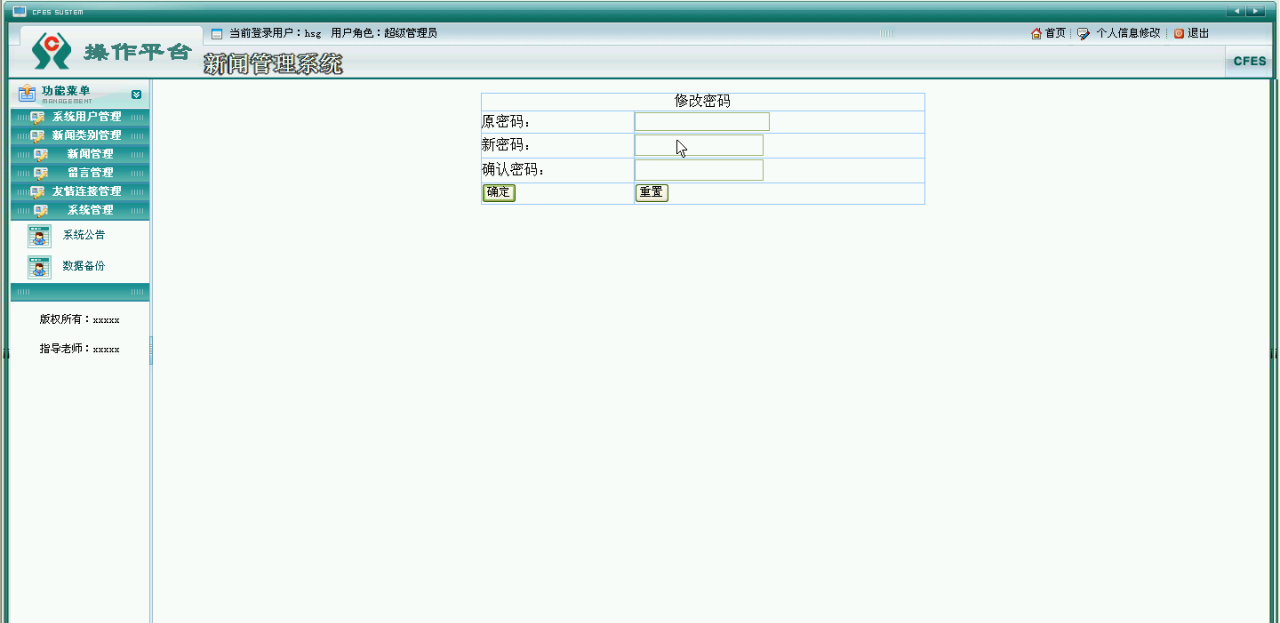Focus the 确认密码 input field
Image resolution: width=1280 pixels, height=623 pixels.
(x=699, y=170)
